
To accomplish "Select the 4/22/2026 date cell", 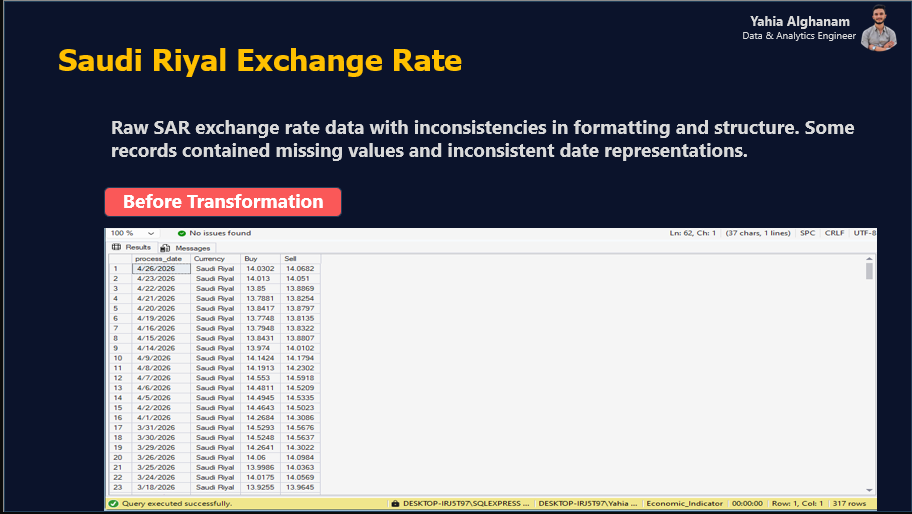I will [x=161, y=288].
